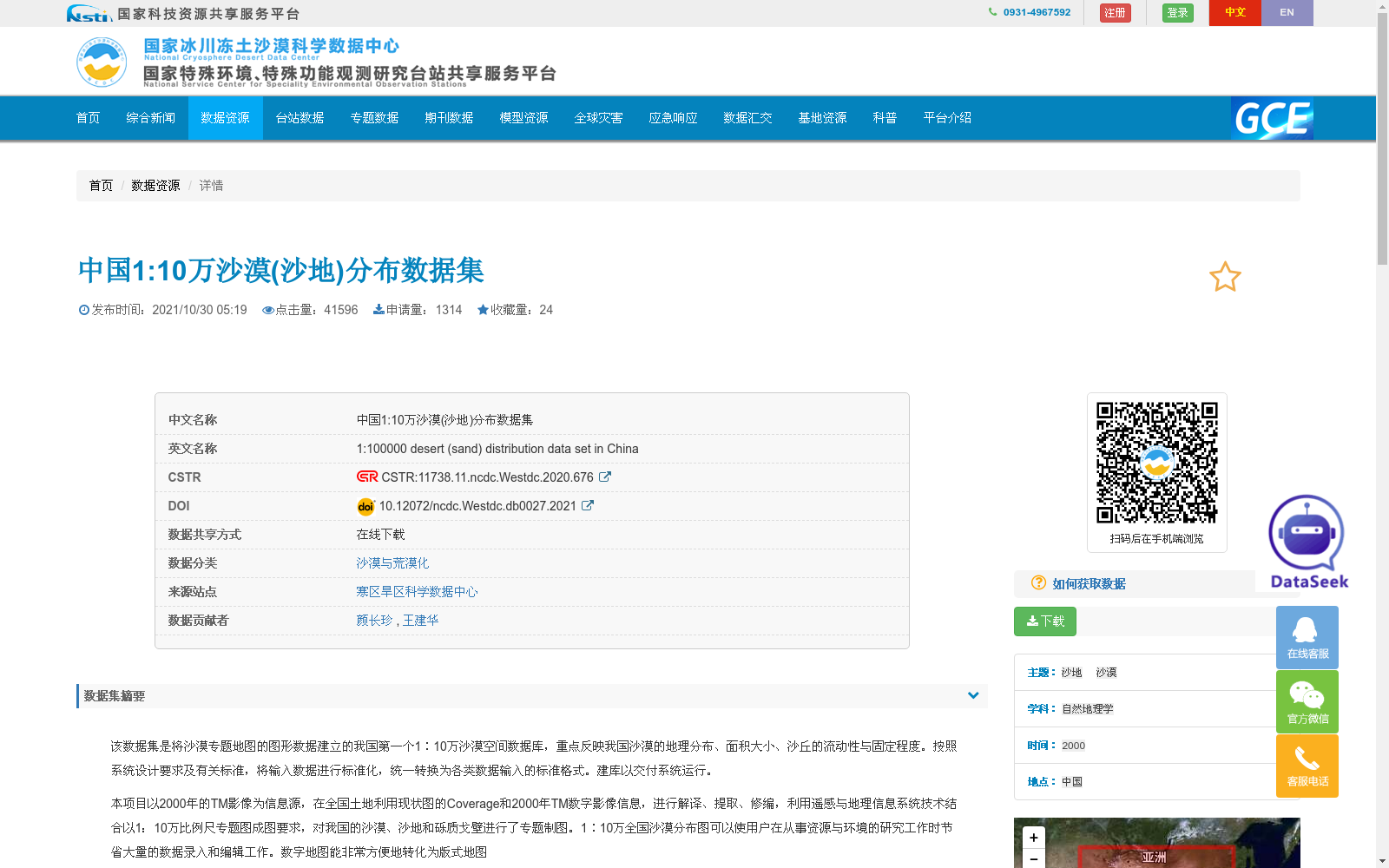This screenshot has height=868, width=1389.
Task: Open 基地资源 menu item
Action: coord(823,118)
